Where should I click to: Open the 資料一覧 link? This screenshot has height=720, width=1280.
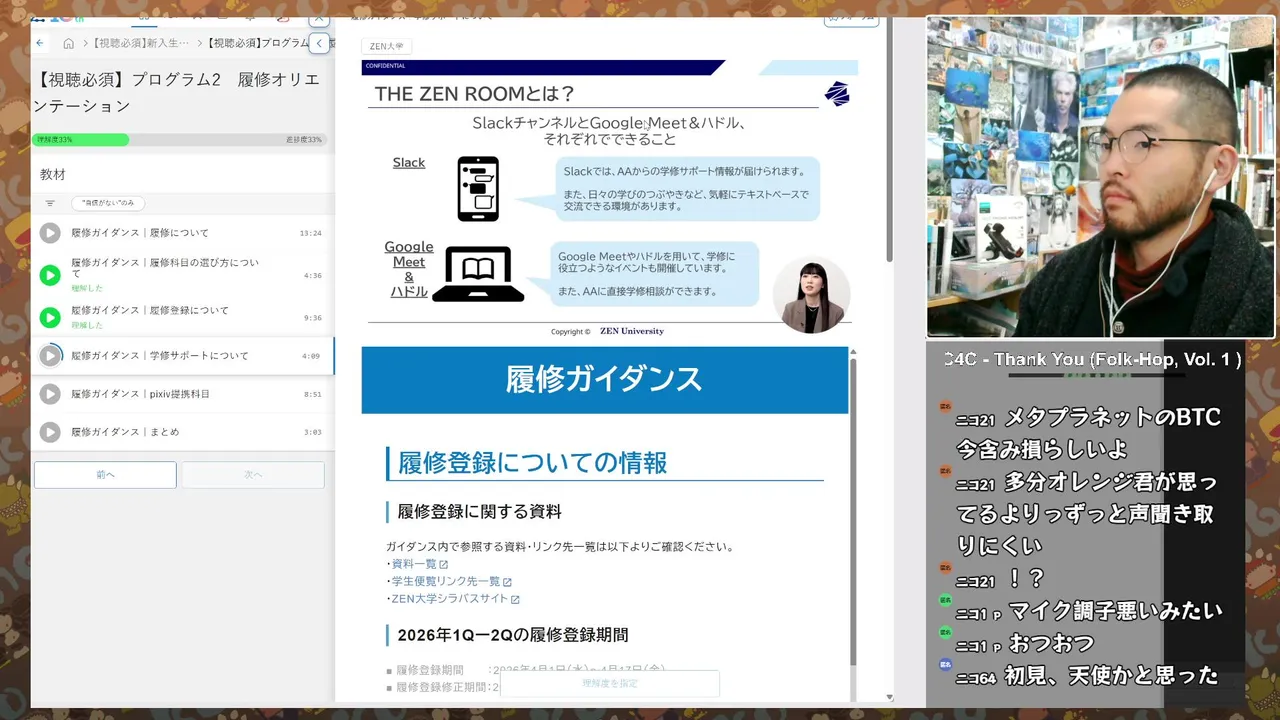[x=414, y=564]
